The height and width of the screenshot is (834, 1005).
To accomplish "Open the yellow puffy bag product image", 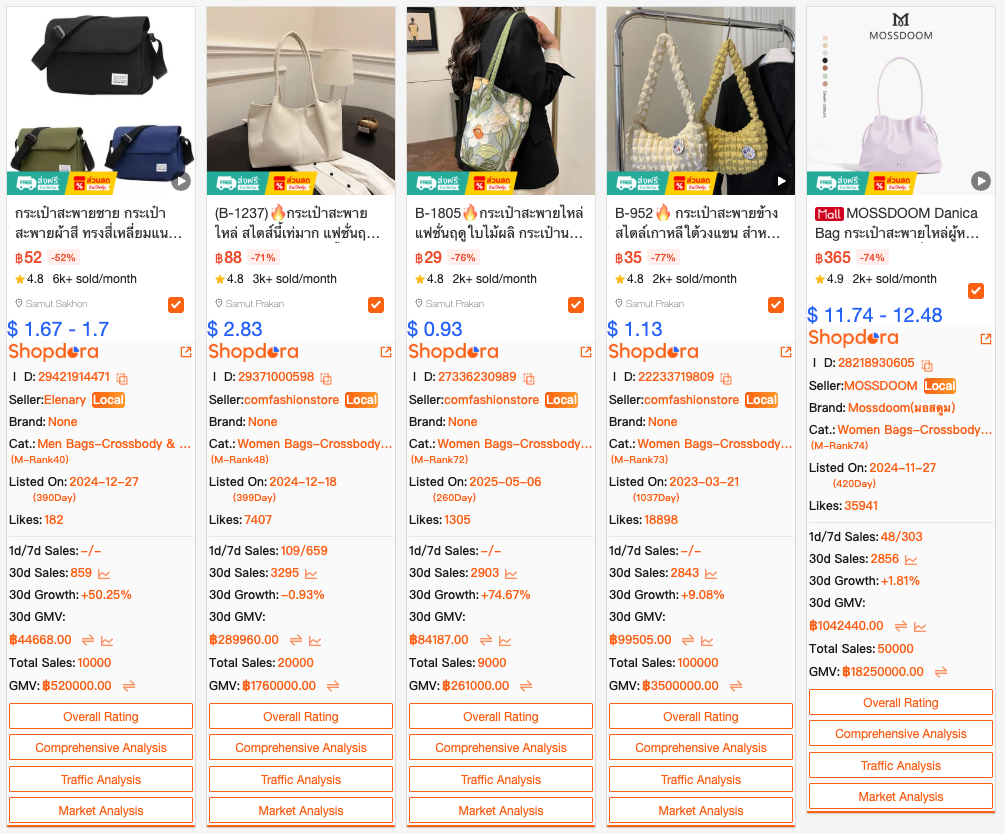I will click(701, 101).
